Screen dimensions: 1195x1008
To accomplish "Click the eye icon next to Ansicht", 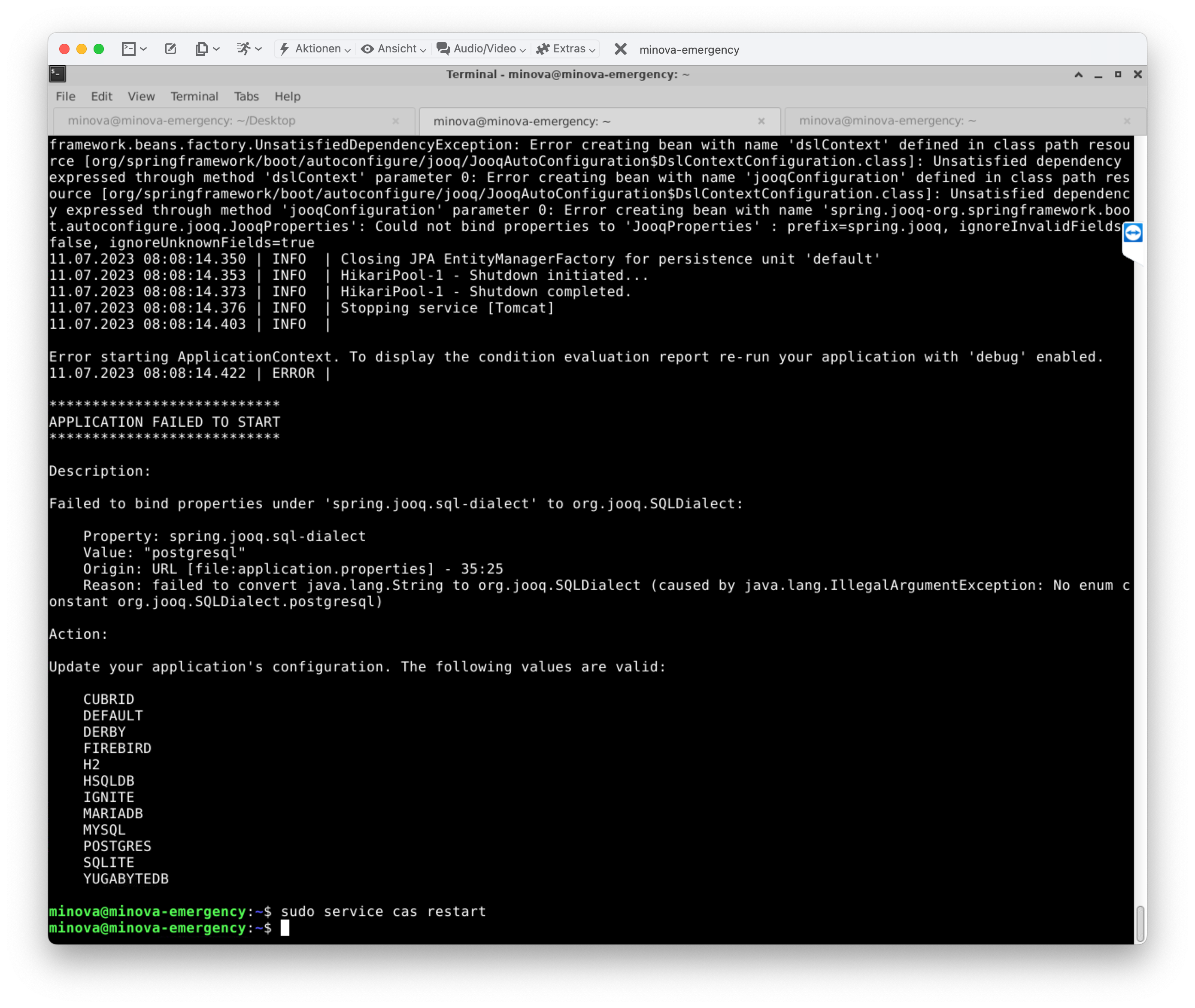I will point(367,49).
